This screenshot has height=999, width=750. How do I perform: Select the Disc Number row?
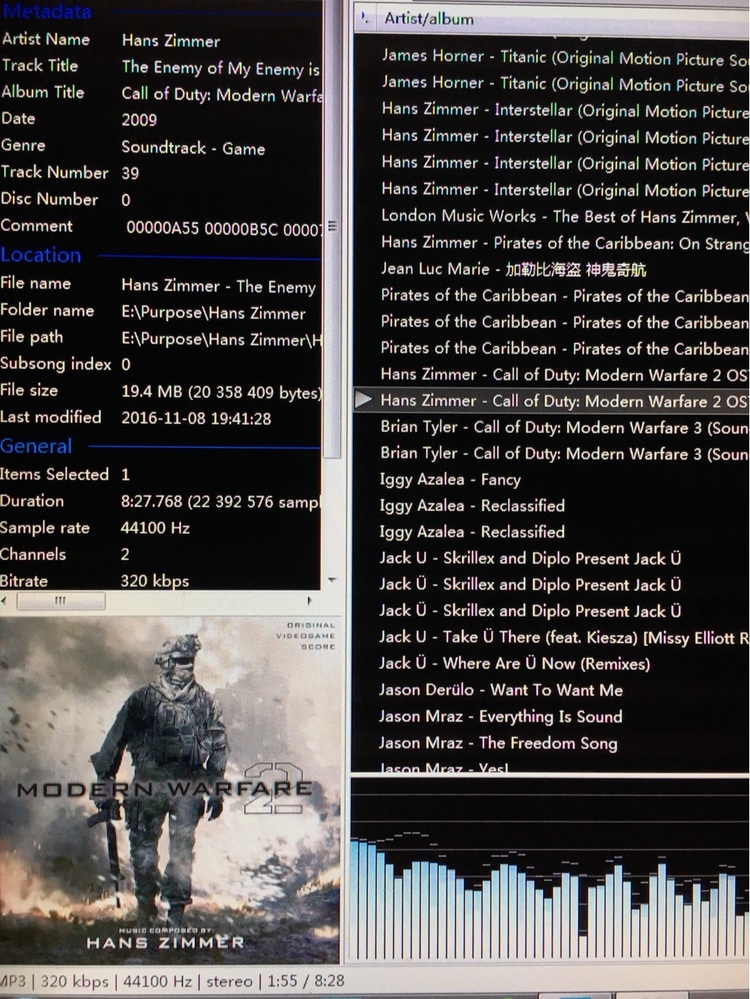[161, 199]
